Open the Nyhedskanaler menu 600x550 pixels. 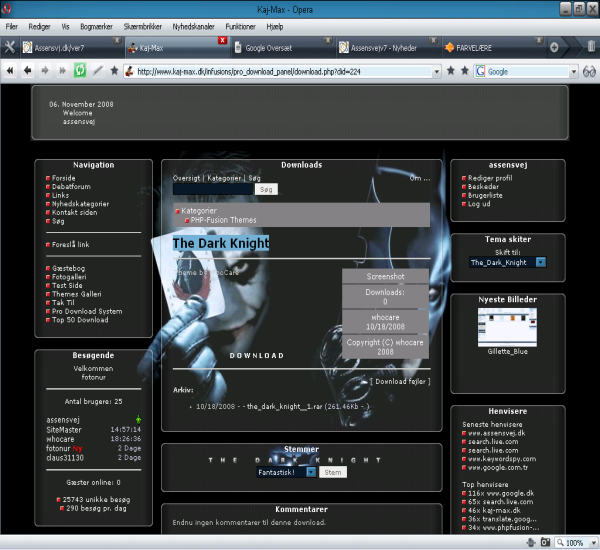click(x=194, y=26)
